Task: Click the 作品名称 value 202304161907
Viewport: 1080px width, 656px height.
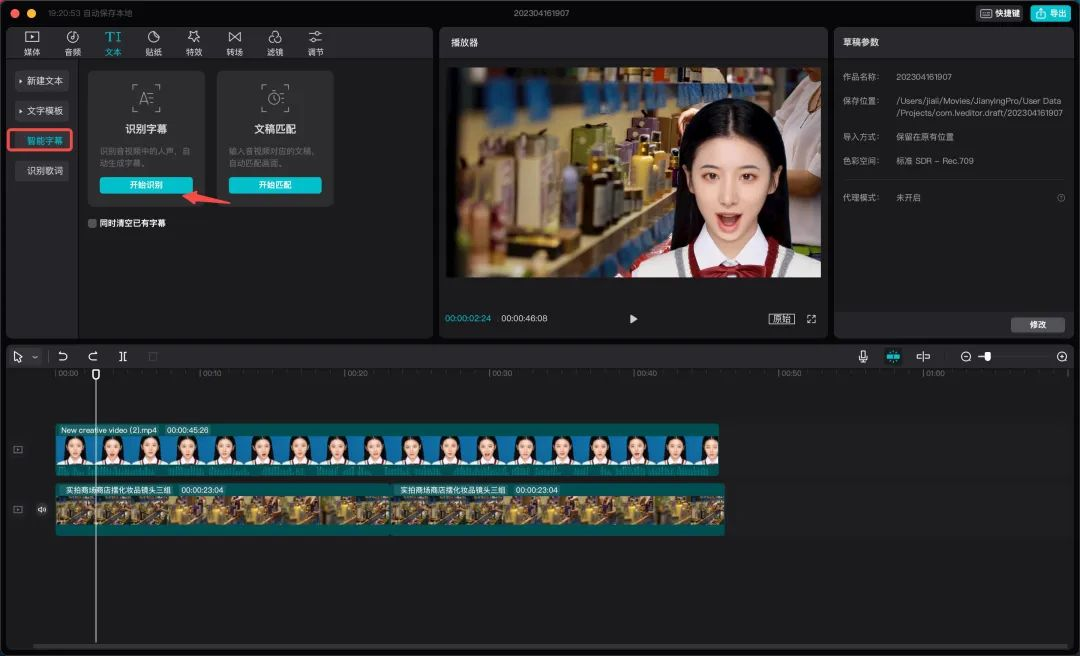Action: tap(924, 76)
